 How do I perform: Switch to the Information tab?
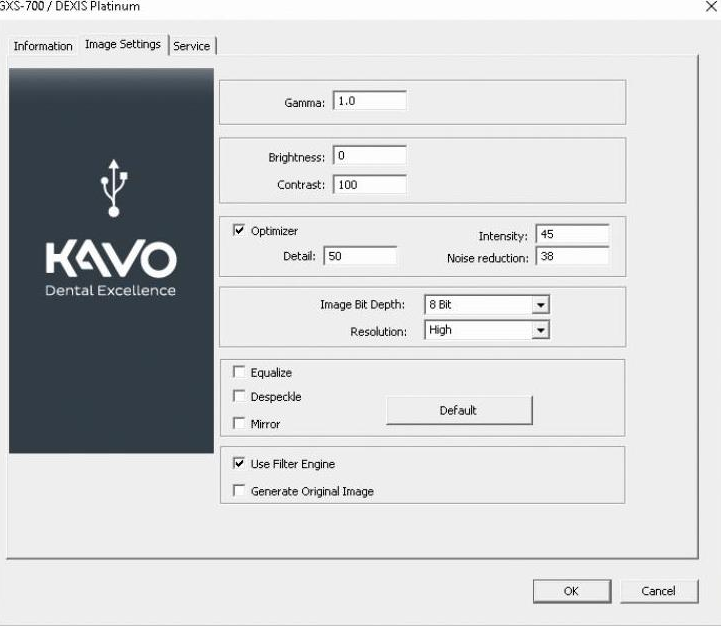[43, 46]
